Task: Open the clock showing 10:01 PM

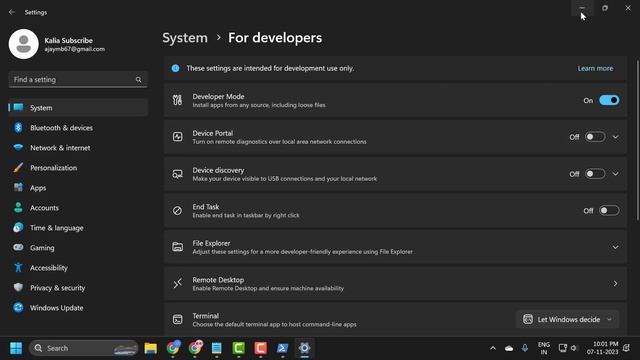Action: point(602,348)
